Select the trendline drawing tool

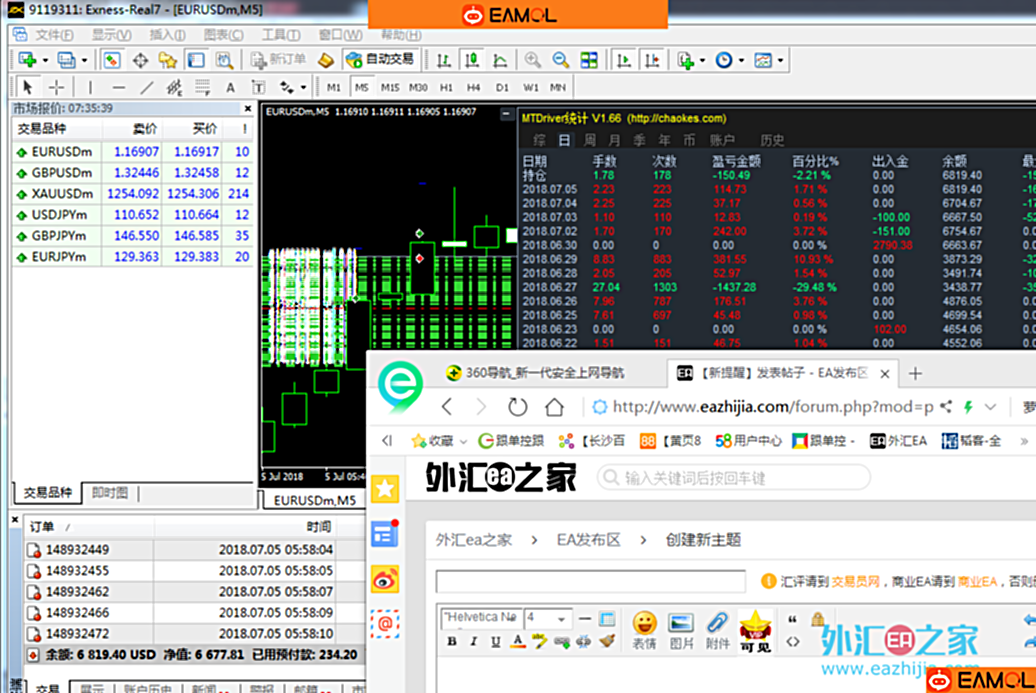tap(147, 87)
